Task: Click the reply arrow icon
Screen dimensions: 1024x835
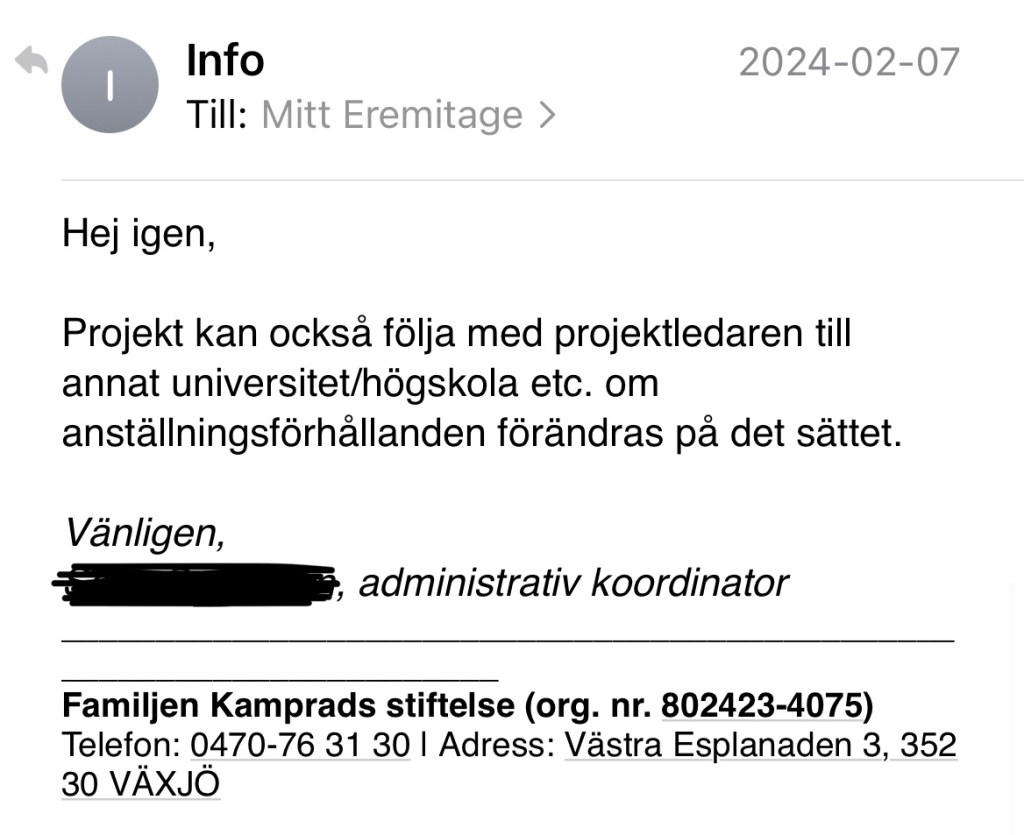Action: click(31, 62)
